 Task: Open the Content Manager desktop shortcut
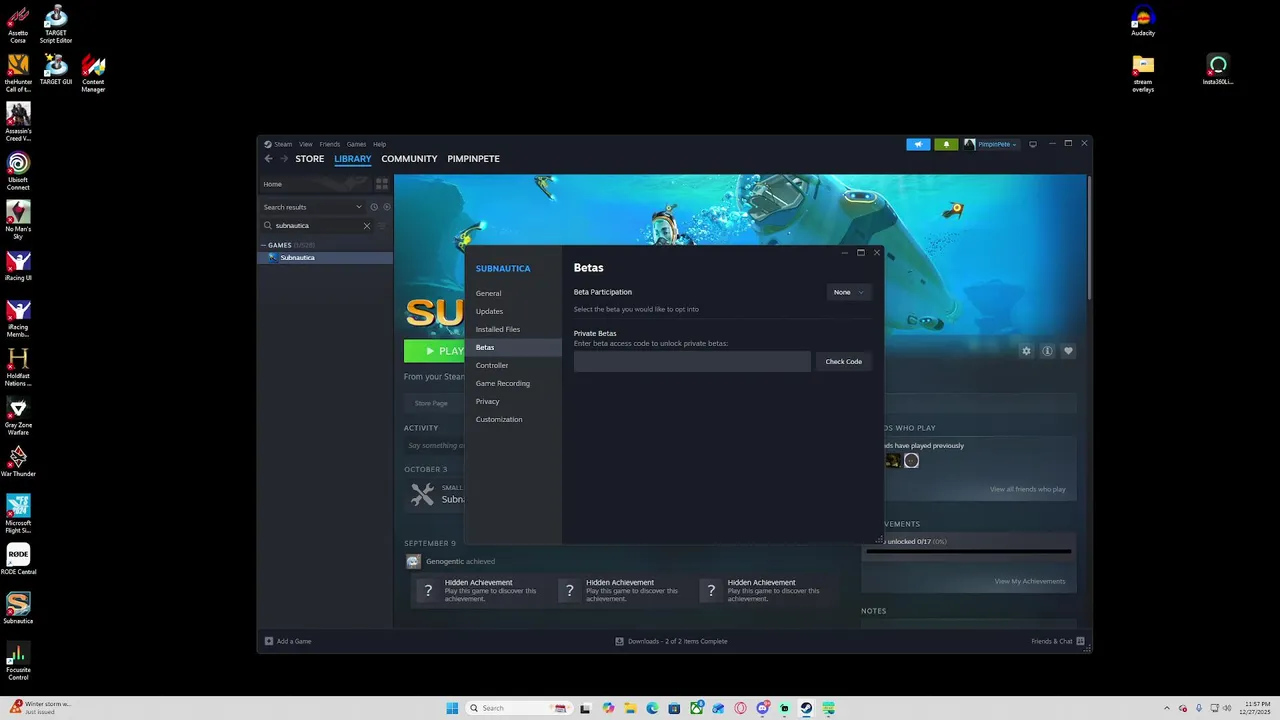click(93, 73)
